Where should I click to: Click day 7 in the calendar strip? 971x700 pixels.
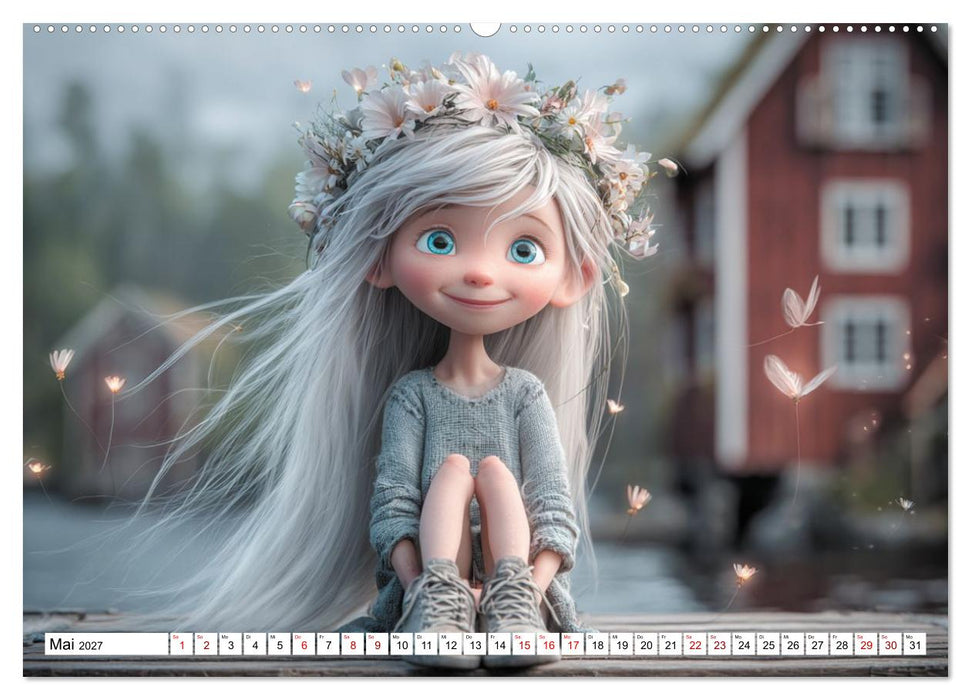pyautogui.click(x=328, y=644)
